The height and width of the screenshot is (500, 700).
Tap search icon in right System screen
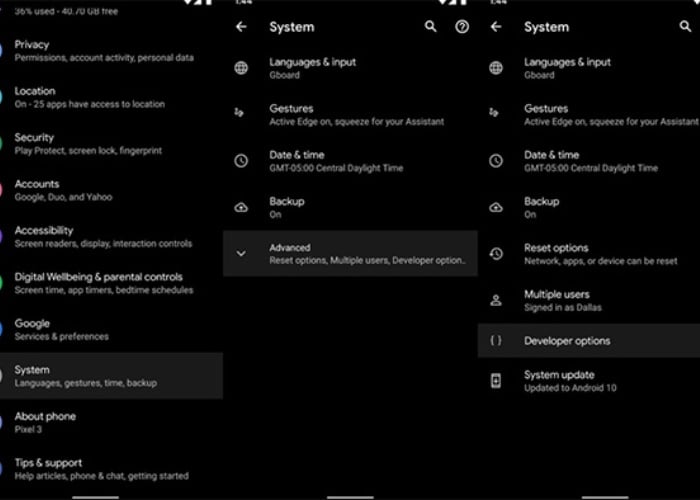click(685, 26)
